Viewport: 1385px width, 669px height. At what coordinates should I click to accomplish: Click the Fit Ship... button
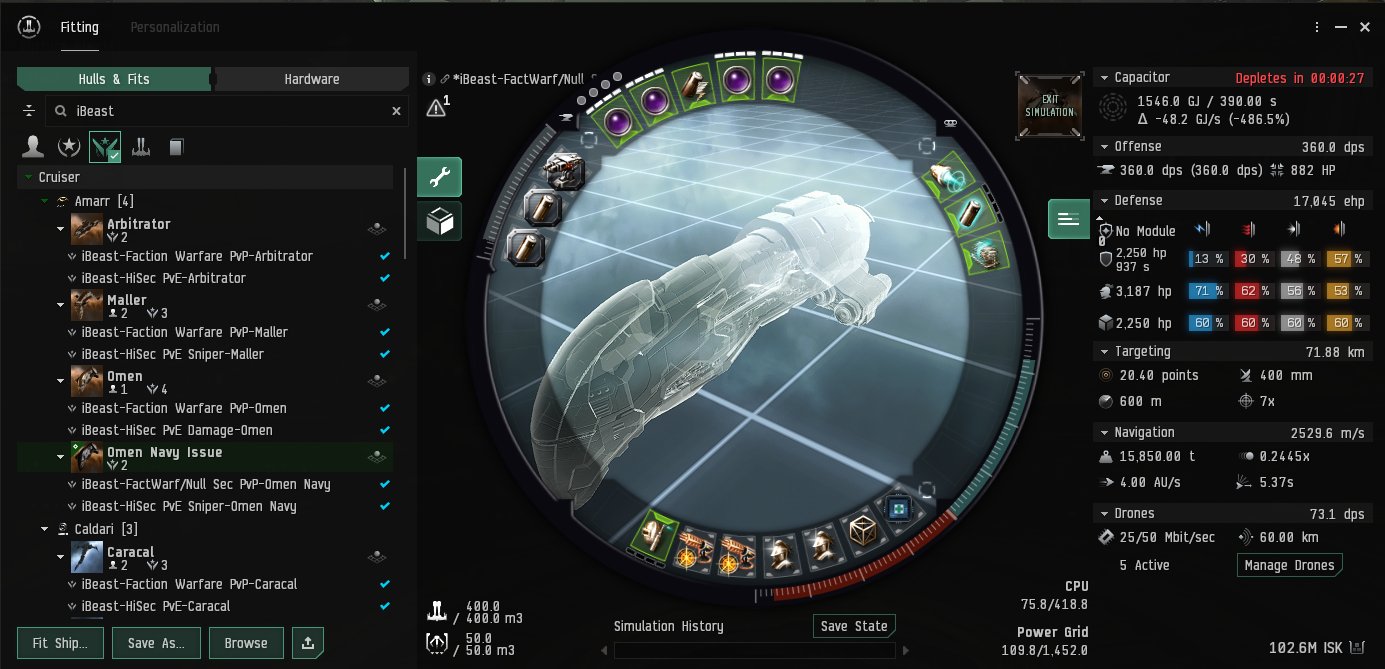coord(60,643)
